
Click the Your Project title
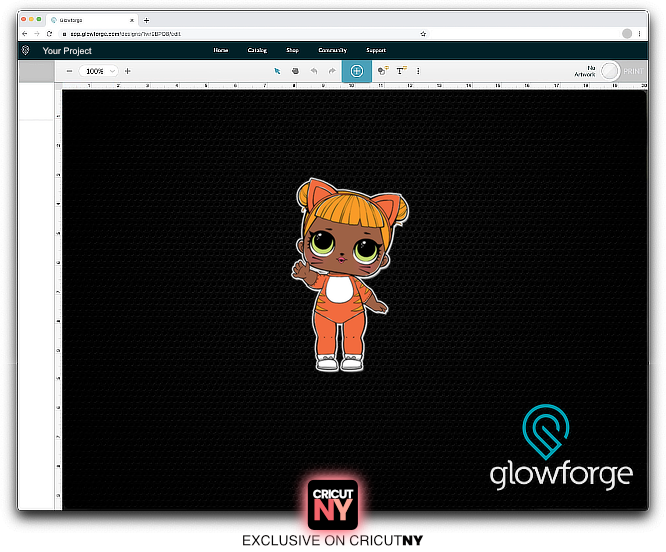click(67, 51)
